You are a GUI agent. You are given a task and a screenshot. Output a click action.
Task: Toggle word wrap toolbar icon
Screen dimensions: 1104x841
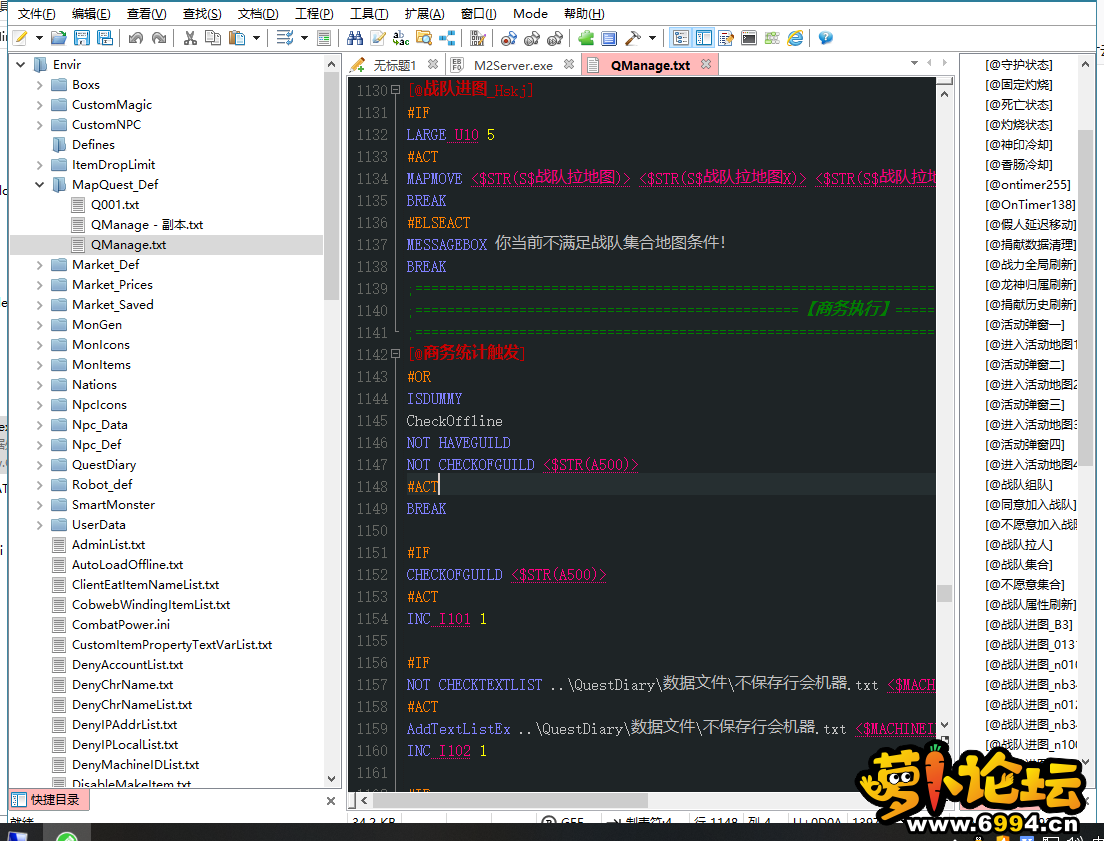(284, 38)
